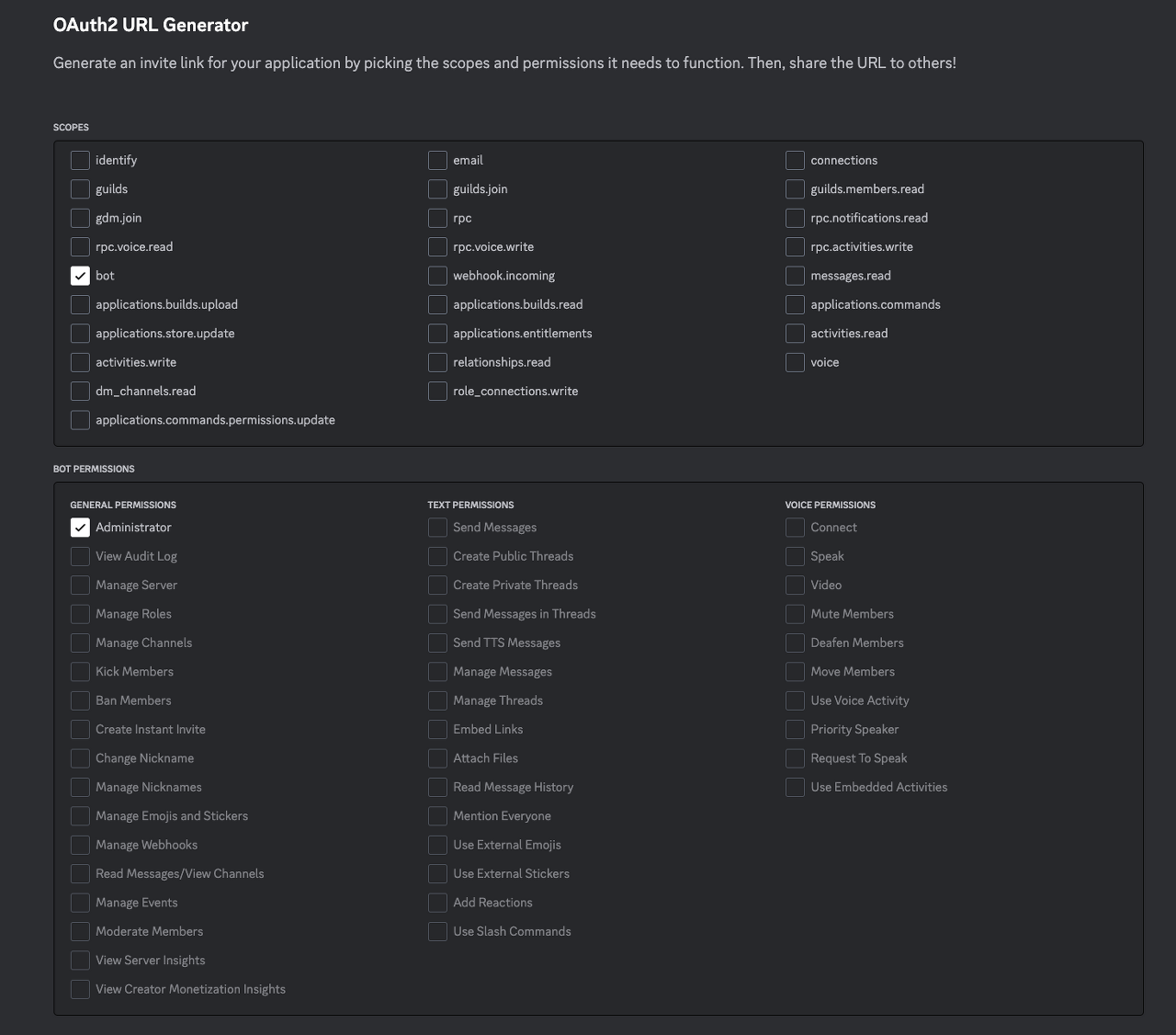Enable Create Private Threads permission
Screen dimensions: 1176x1035
click(437, 586)
